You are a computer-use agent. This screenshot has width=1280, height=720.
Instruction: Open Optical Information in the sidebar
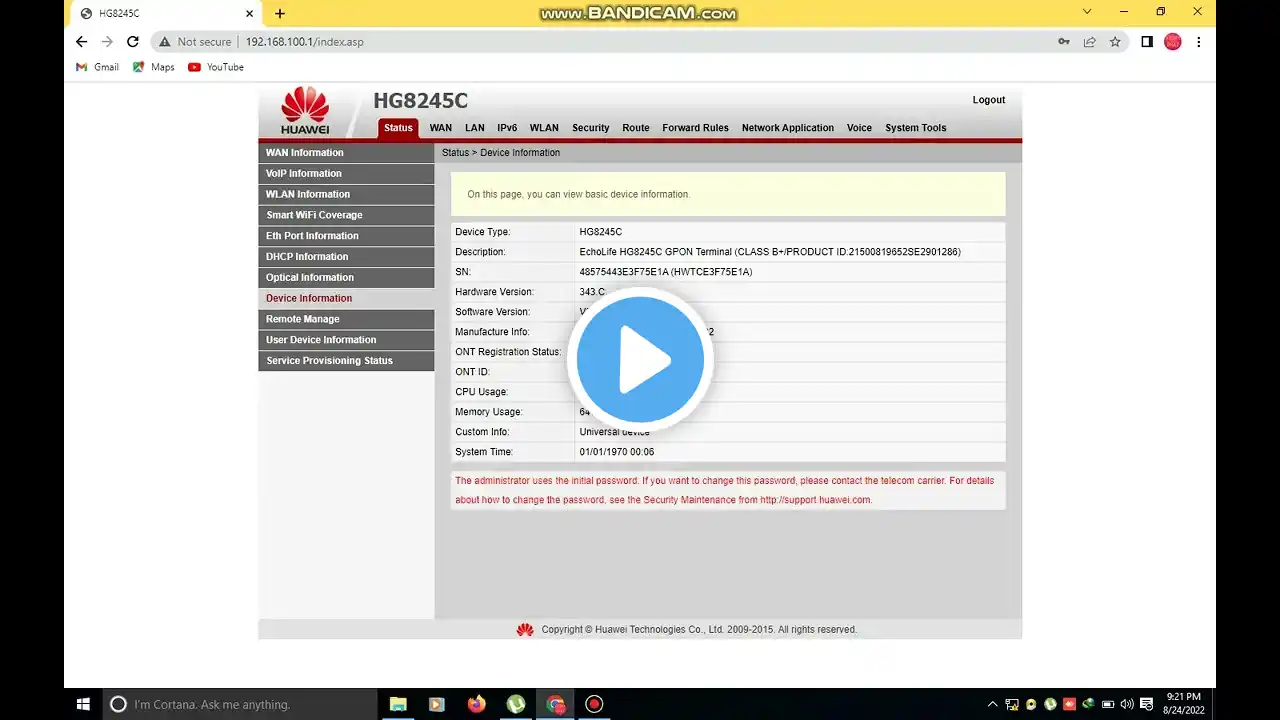coord(346,277)
